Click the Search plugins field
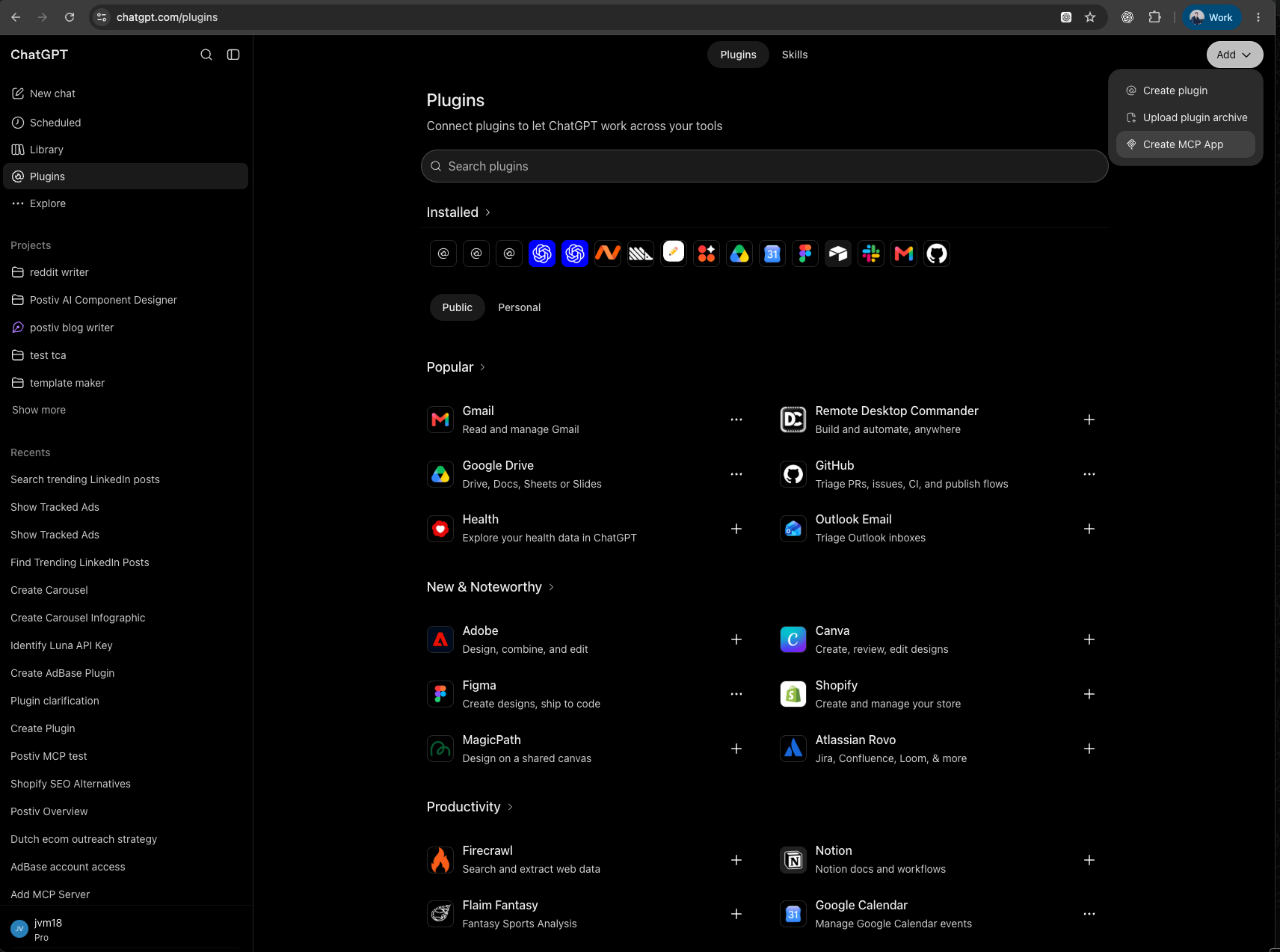 tap(764, 166)
